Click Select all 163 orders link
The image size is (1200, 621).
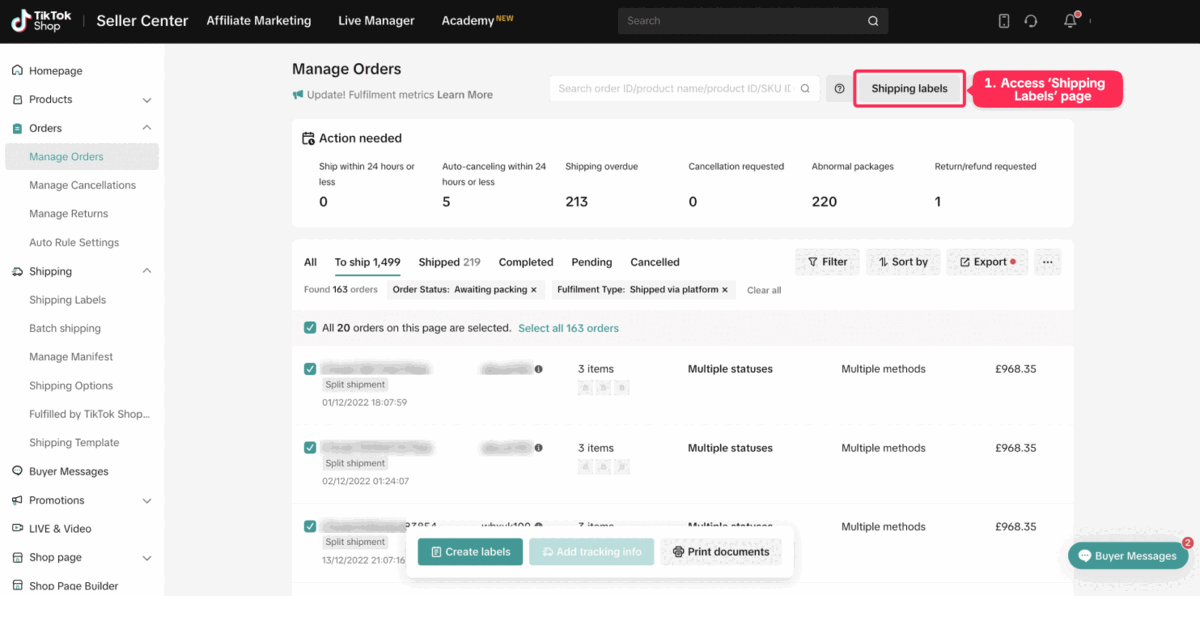pos(568,328)
